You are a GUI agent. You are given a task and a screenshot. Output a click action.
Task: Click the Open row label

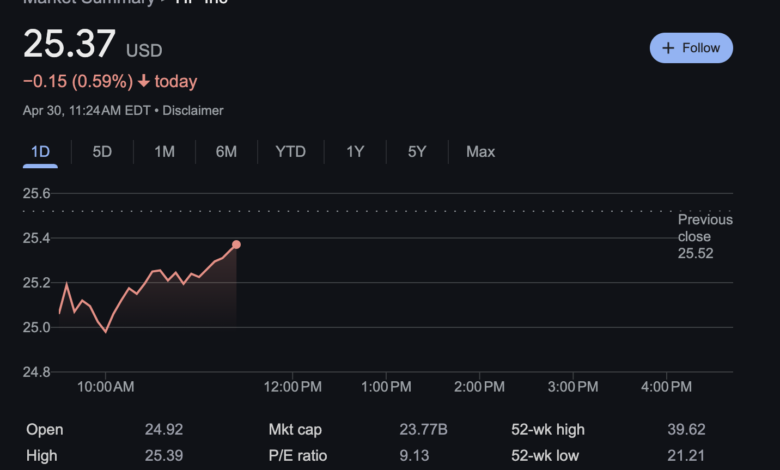point(44,429)
